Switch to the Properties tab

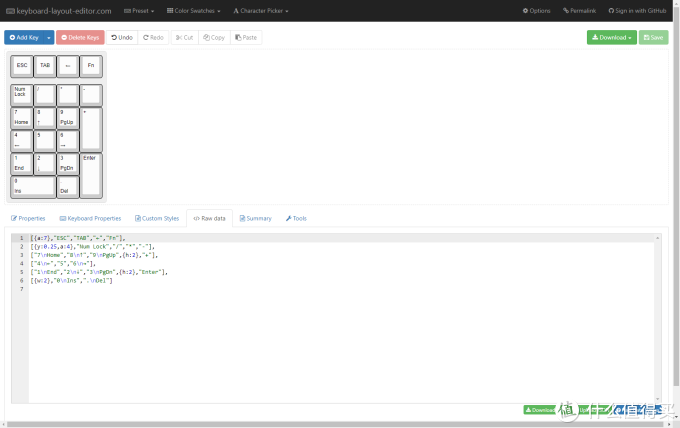point(28,218)
